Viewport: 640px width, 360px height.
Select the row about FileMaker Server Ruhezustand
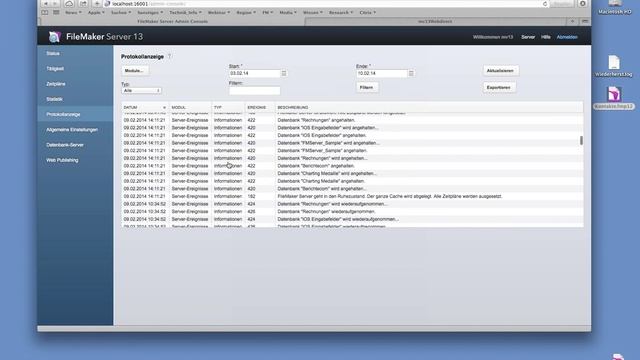pyautogui.click(x=352, y=196)
